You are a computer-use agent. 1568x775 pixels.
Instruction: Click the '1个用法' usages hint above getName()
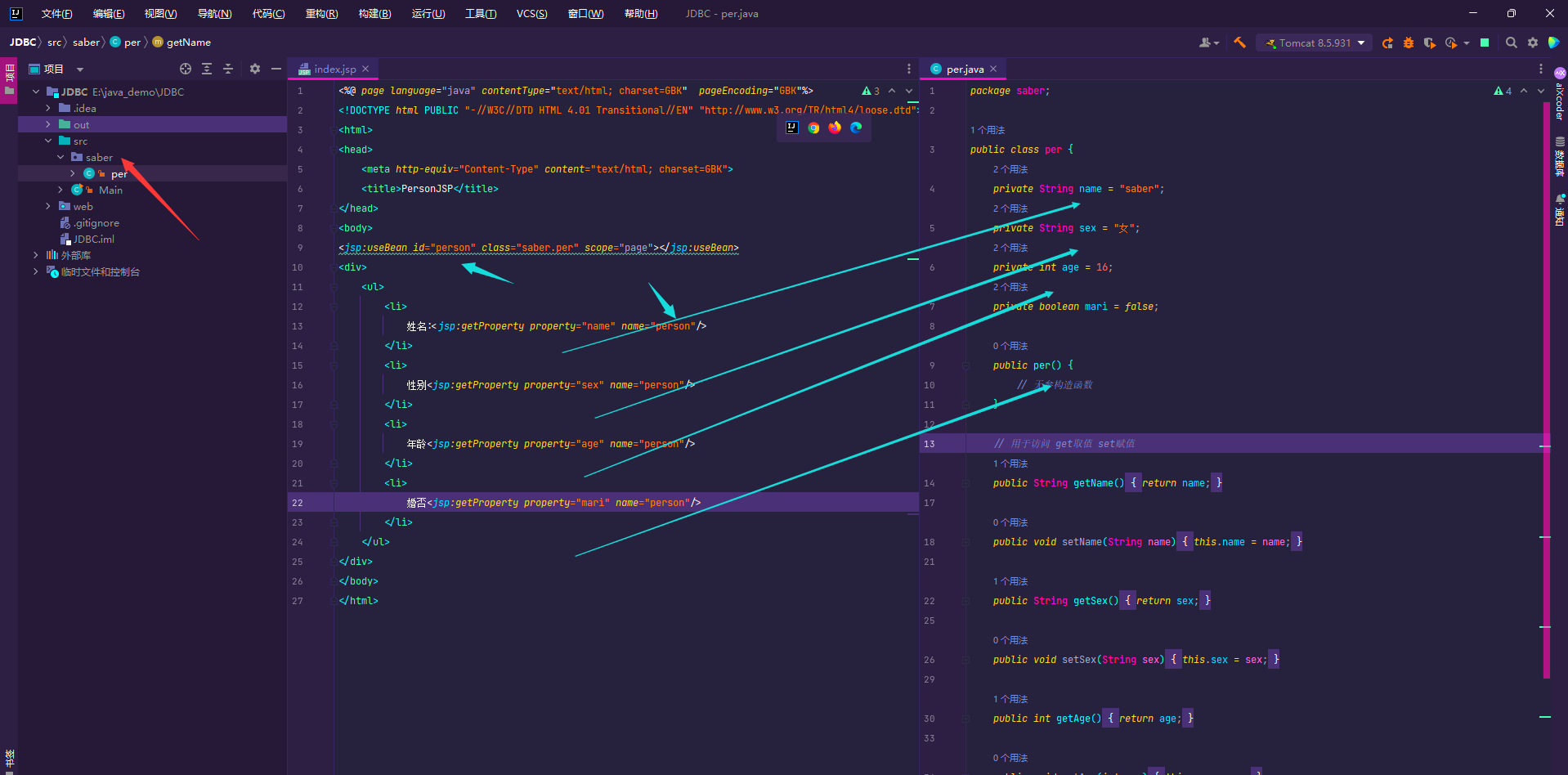click(1010, 464)
